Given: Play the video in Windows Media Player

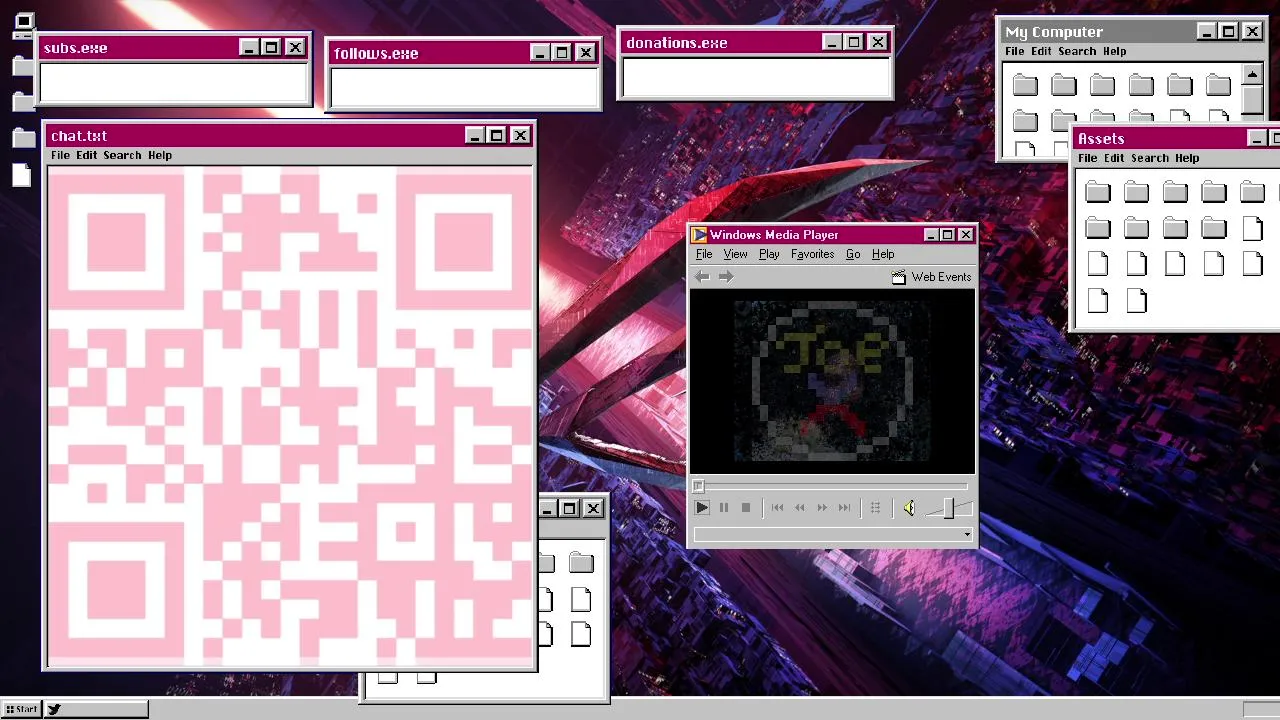Looking at the screenshot, I should point(702,508).
